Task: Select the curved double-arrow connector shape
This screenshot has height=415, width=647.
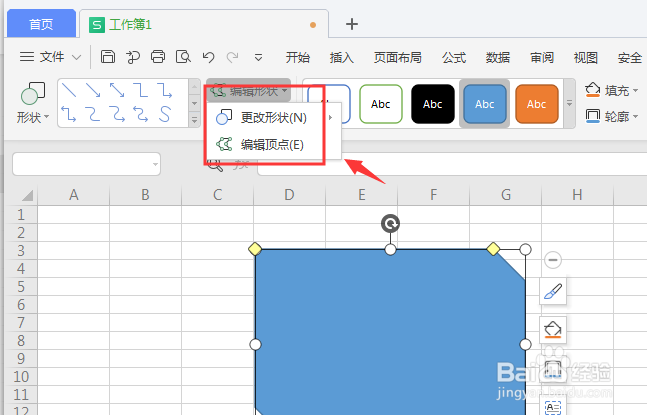Action: coord(141,114)
